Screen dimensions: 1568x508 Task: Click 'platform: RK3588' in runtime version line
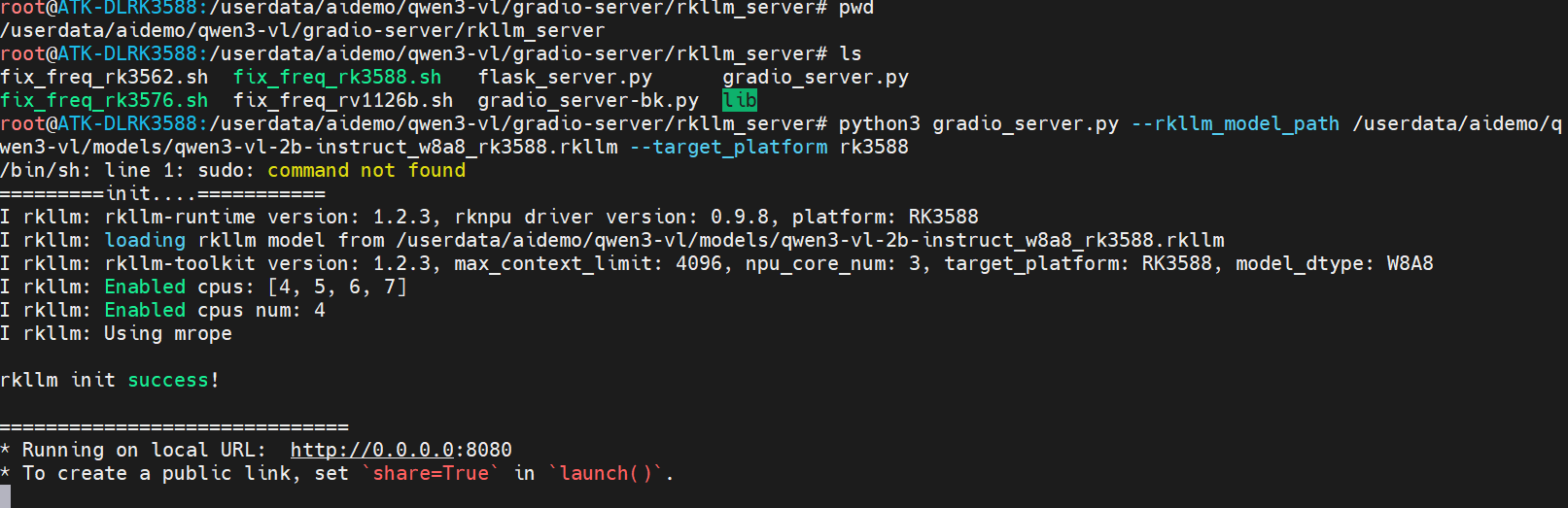886,217
